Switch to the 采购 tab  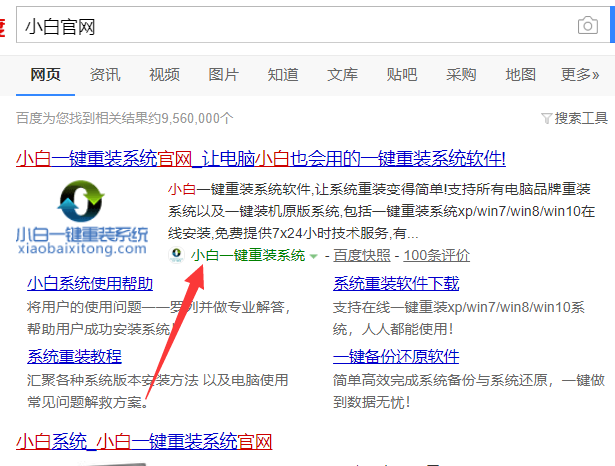(461, 74)
